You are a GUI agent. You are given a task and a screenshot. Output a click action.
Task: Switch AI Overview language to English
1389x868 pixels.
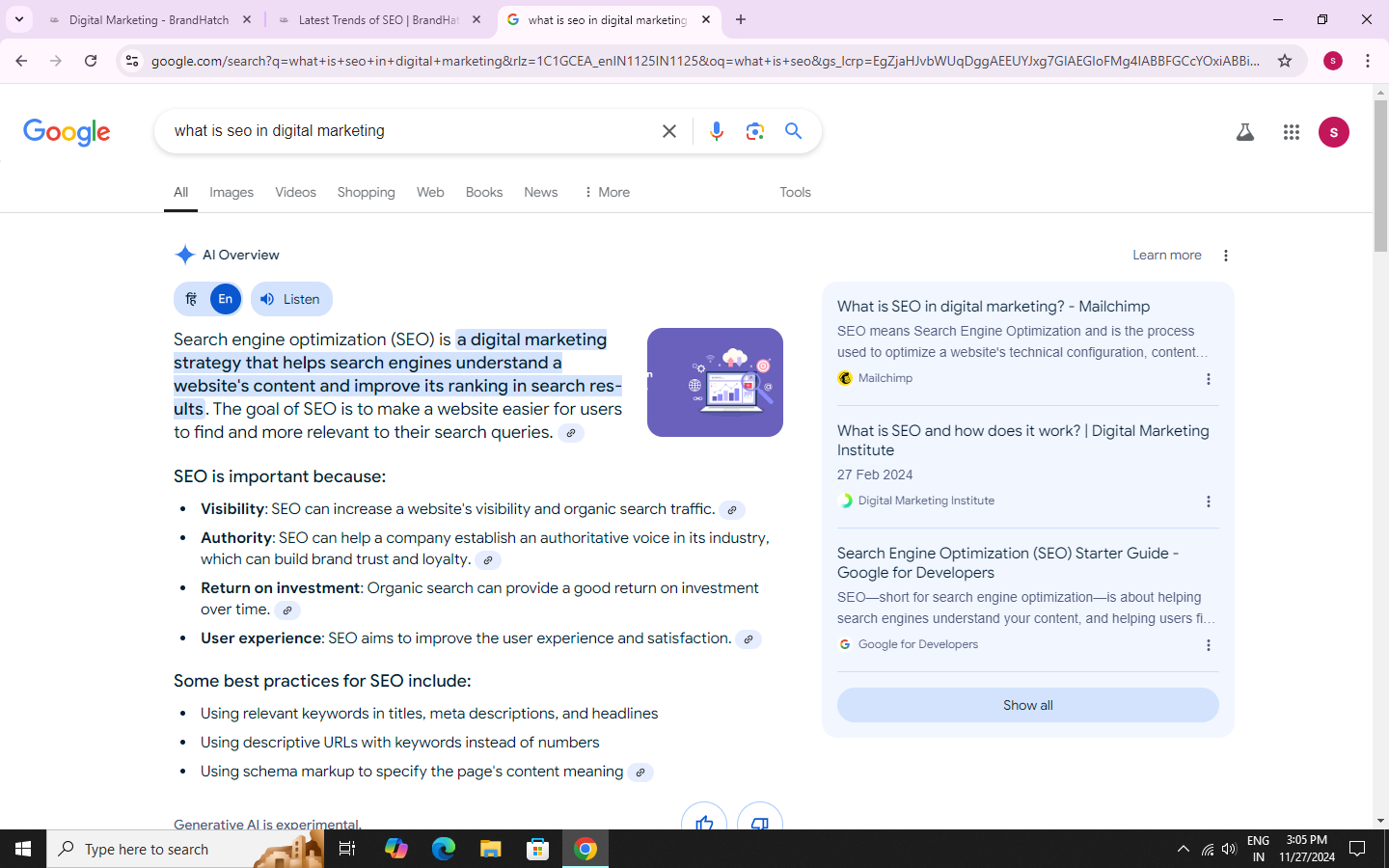(x=226, y=299)
